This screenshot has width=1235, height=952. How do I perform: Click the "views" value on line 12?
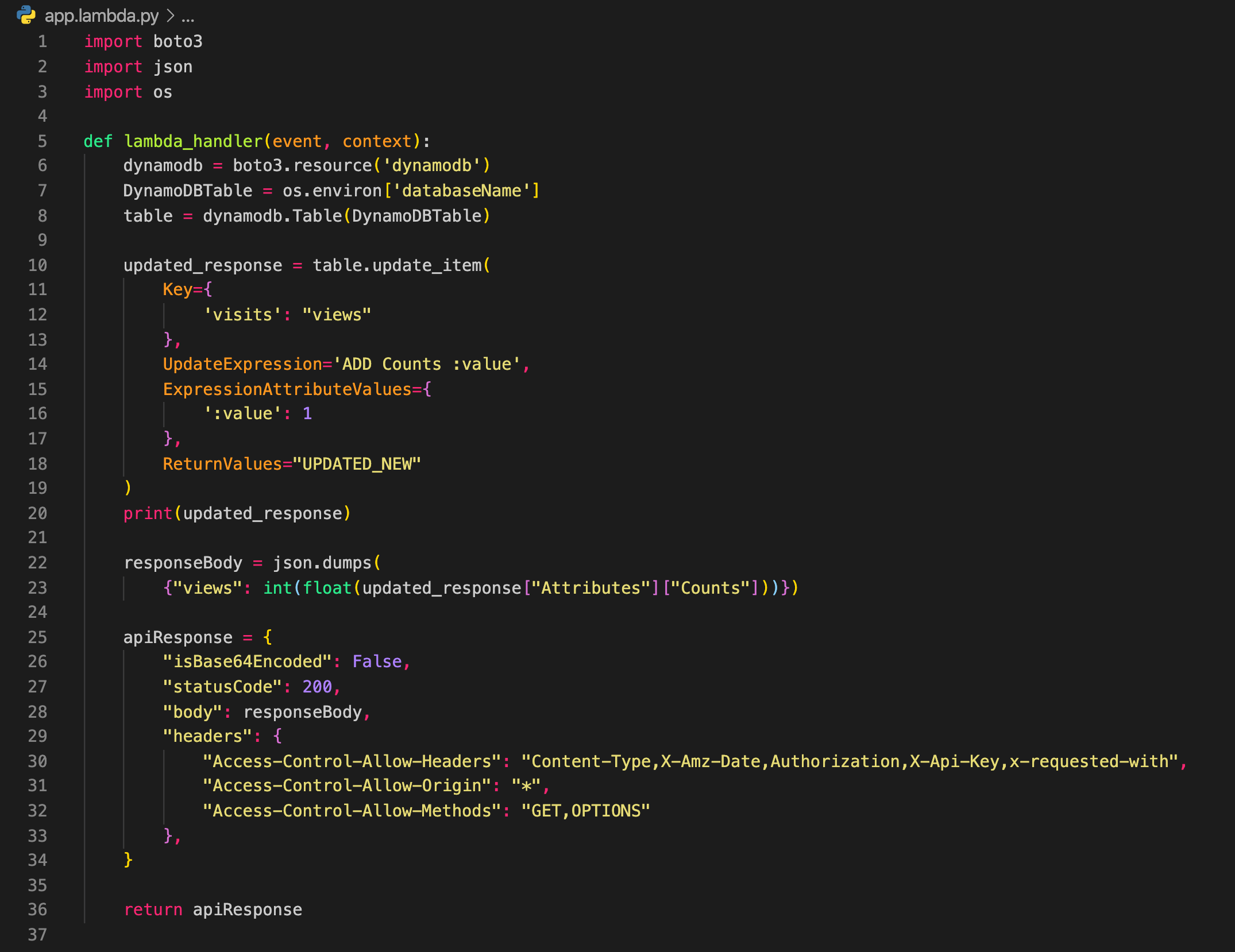pos(337,315)
